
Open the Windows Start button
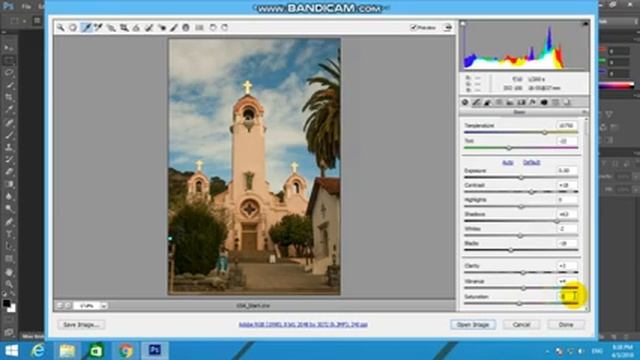(11, 351)
